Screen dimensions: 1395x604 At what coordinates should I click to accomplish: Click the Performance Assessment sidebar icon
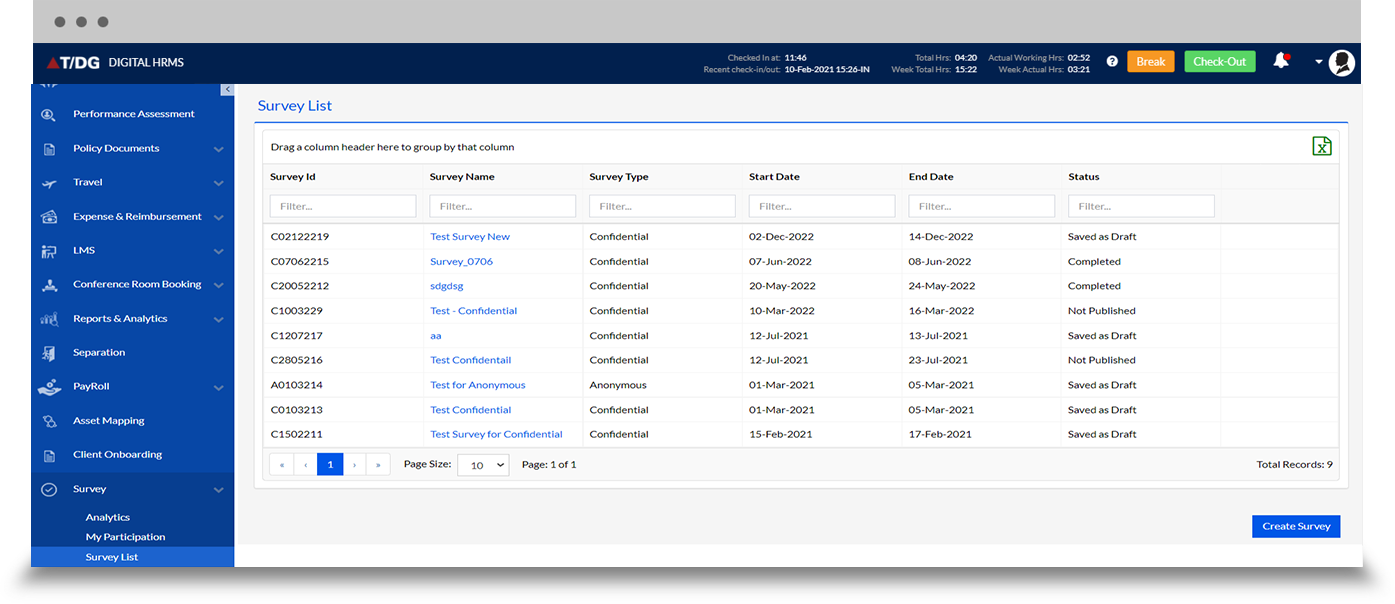tap(49, 114)
